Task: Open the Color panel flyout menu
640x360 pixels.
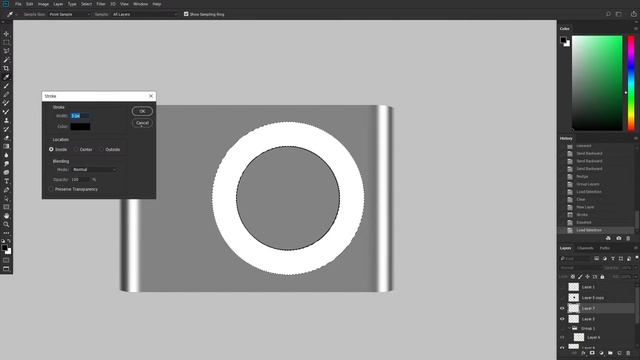Action: [636, 29]
